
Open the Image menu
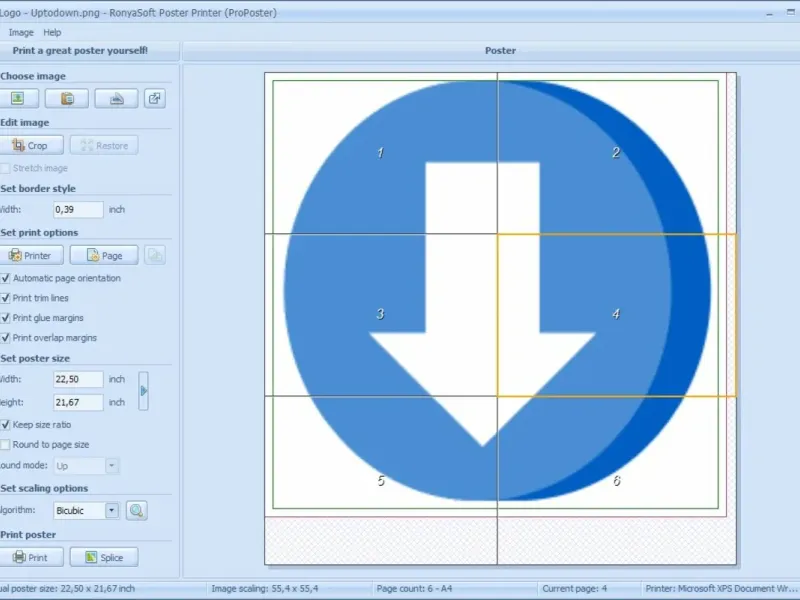pyautogui.click(x=21, y=32)
